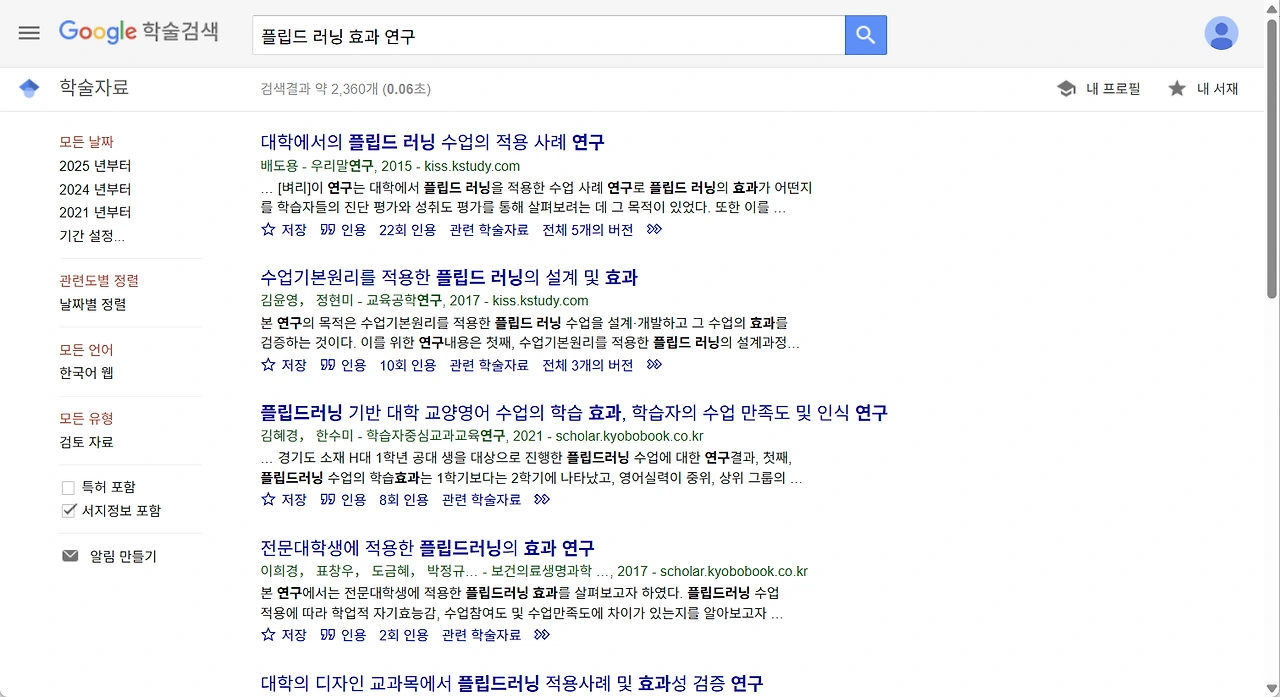The image size is (1280, 697).
Task: Open the 플립드러닝 기반 대학 교양영어 article
Action: [x=573, y=412]
